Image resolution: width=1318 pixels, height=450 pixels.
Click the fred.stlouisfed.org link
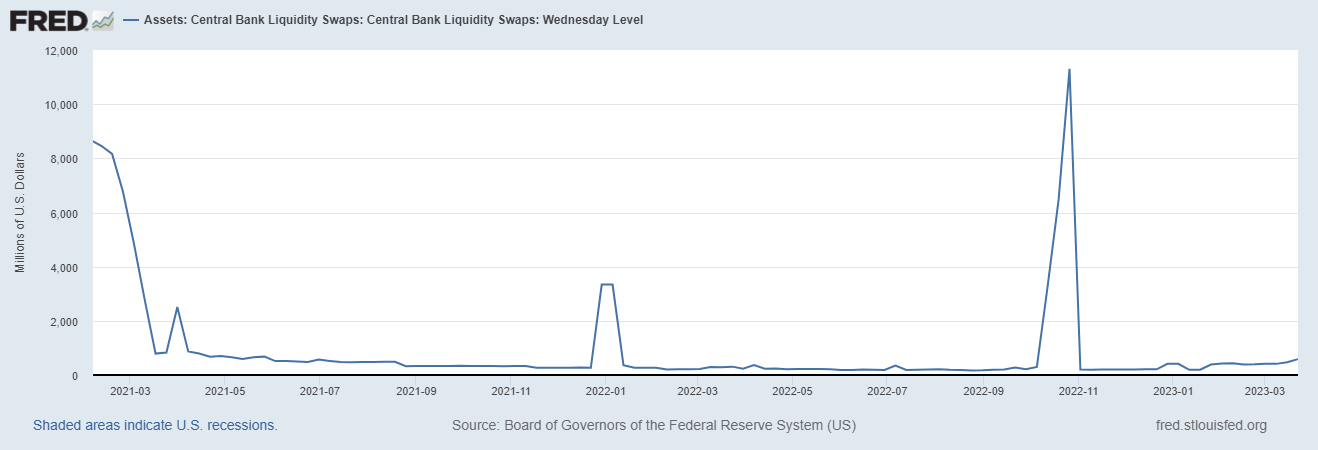pos(1210,425)
